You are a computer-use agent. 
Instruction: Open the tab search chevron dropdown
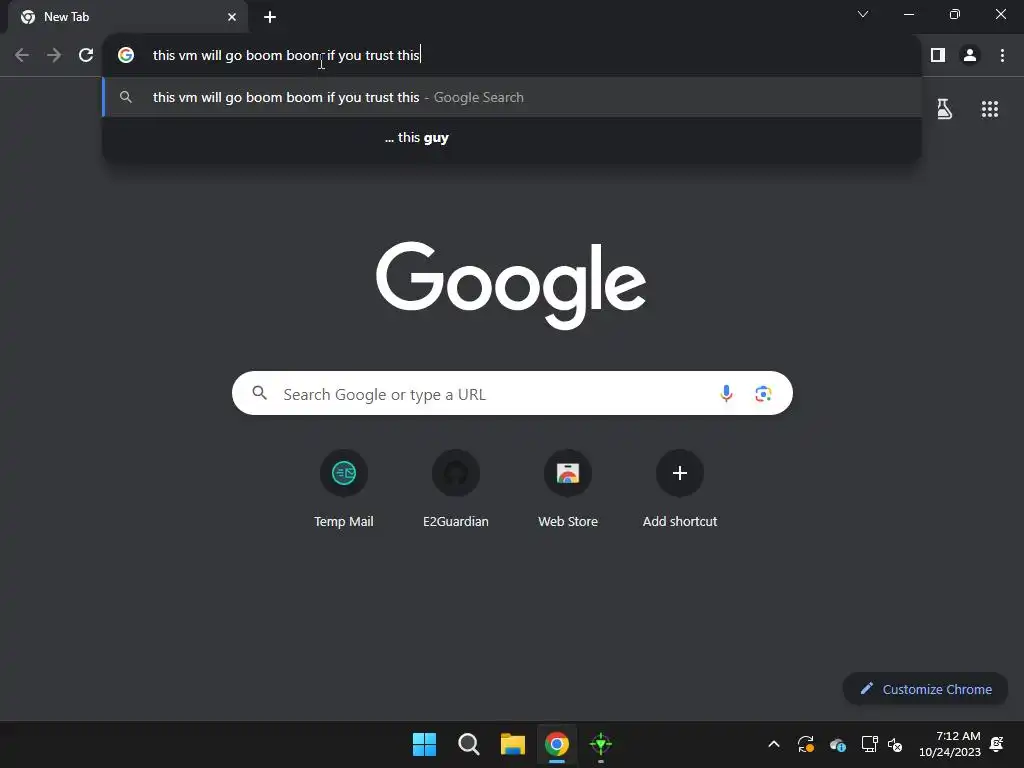(x=863, y=14)
